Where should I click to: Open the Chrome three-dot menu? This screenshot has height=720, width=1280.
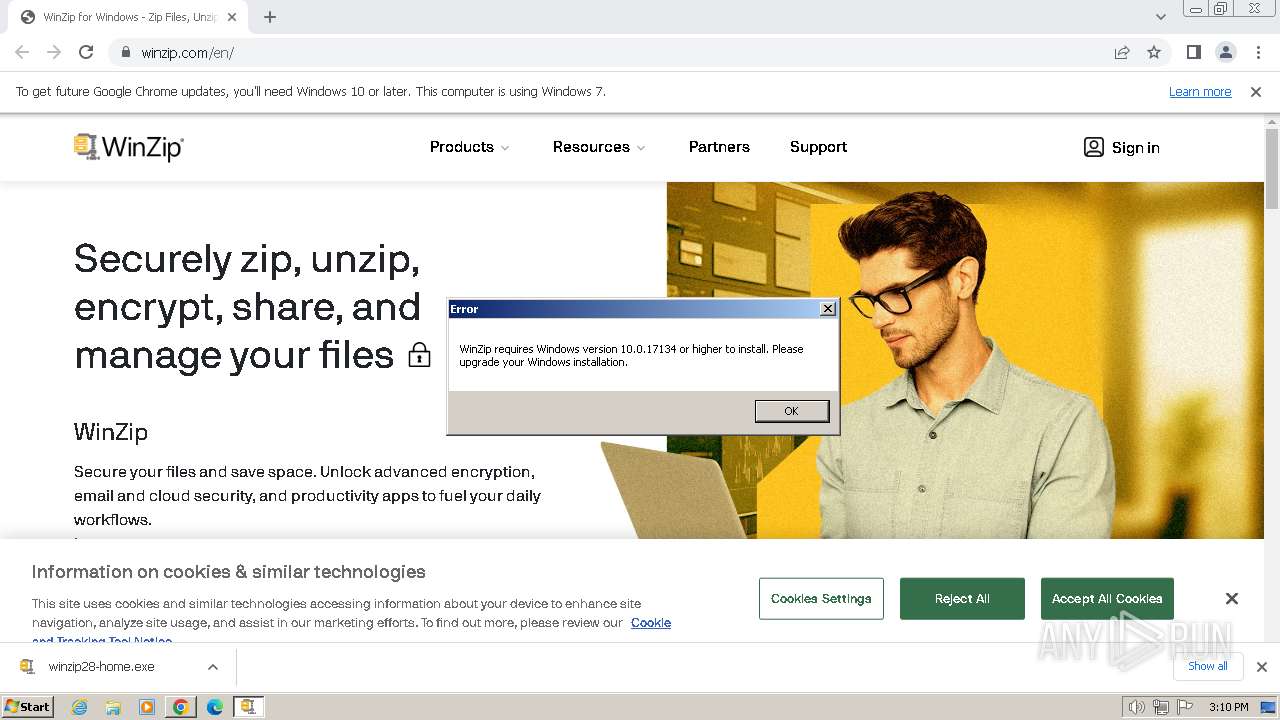coord(1258,52)
